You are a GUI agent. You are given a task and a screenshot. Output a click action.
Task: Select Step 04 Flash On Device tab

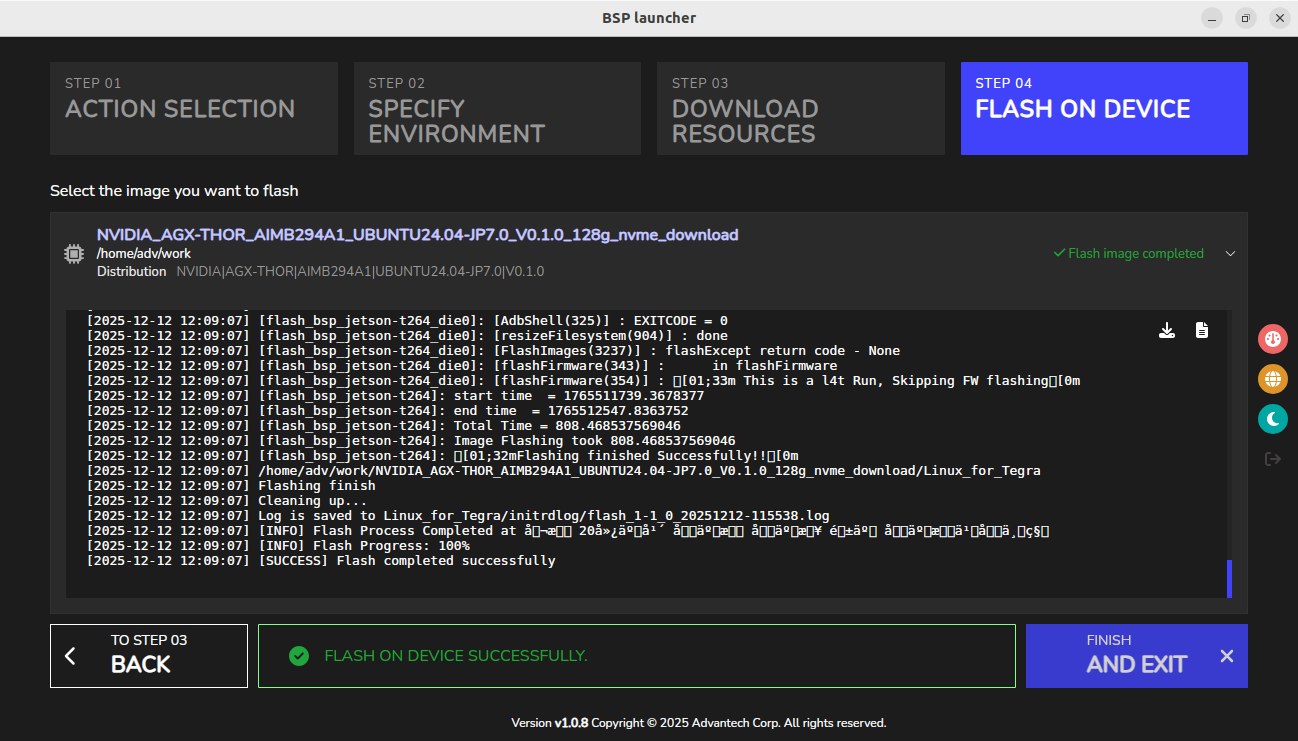[x=1104, y=109]
